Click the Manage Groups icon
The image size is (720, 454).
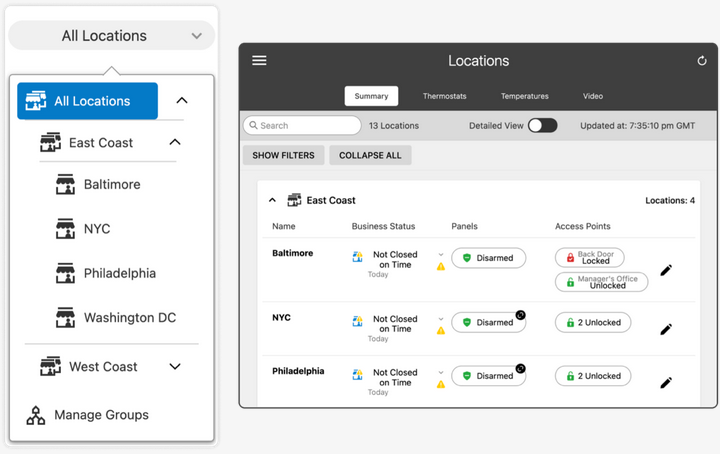(x=36, y=415)
